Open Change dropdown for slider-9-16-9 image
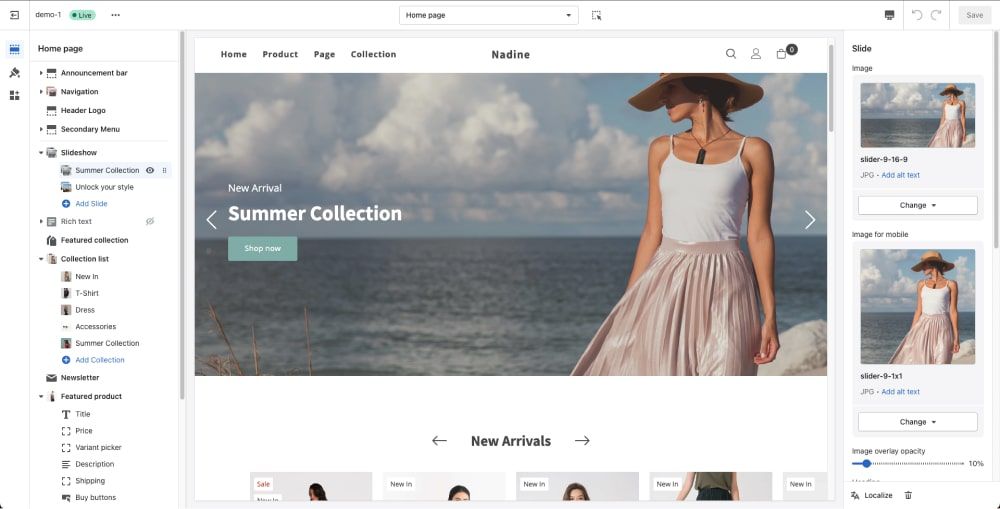Image resolution: width=1000 pixels, height=509 pixels. tap(918, 205)
